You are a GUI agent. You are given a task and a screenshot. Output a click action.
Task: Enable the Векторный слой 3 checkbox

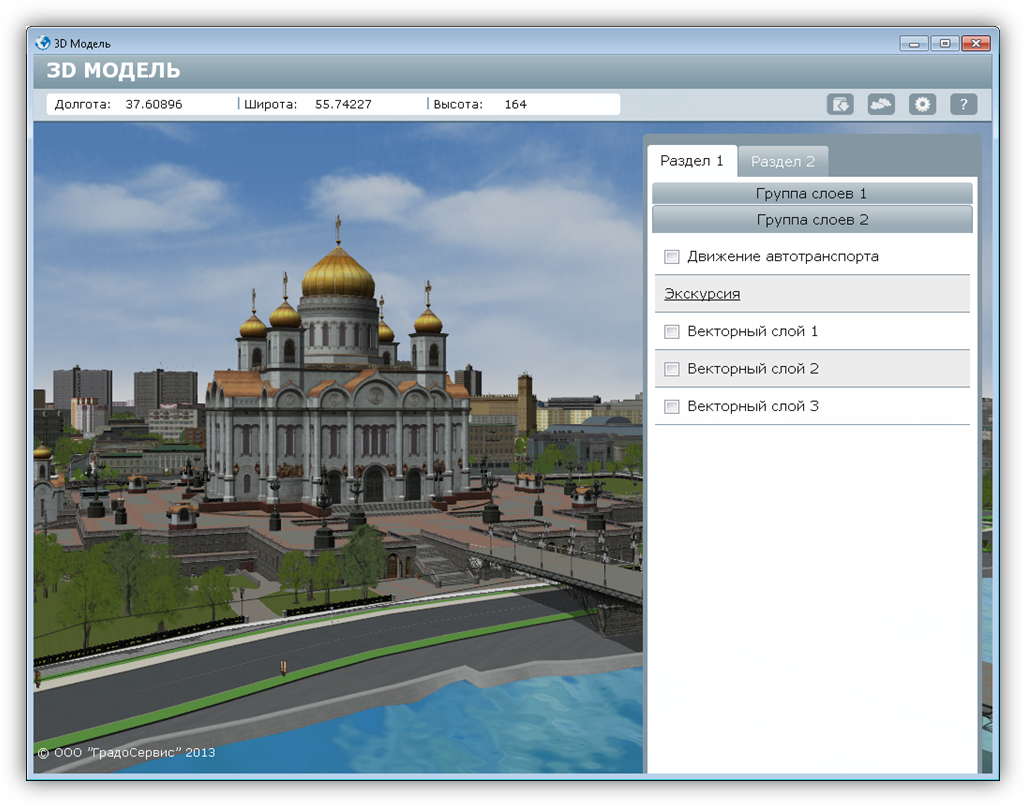(x=672, y=407)
